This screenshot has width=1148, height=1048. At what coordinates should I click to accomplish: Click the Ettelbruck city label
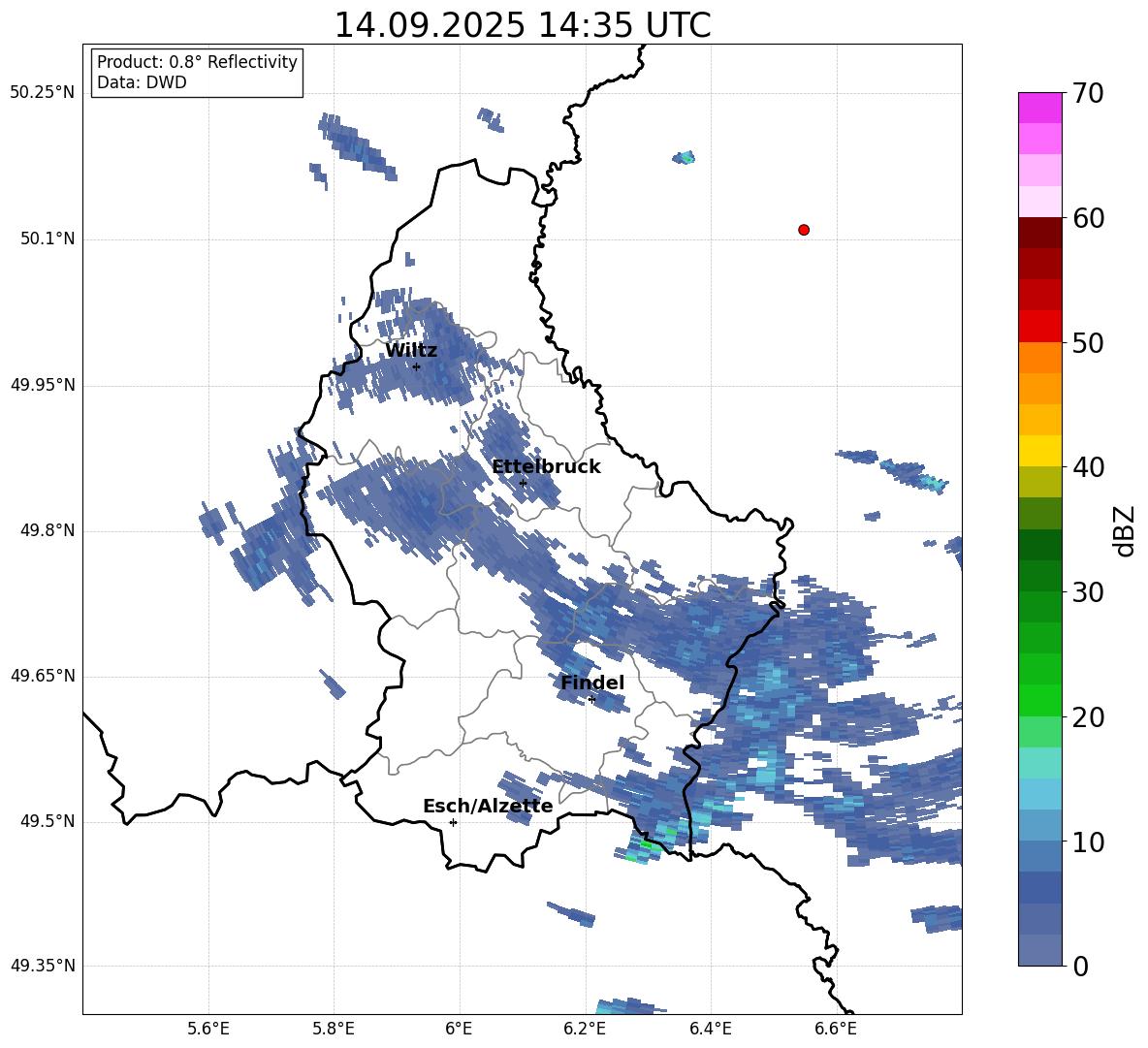[546, 467]
